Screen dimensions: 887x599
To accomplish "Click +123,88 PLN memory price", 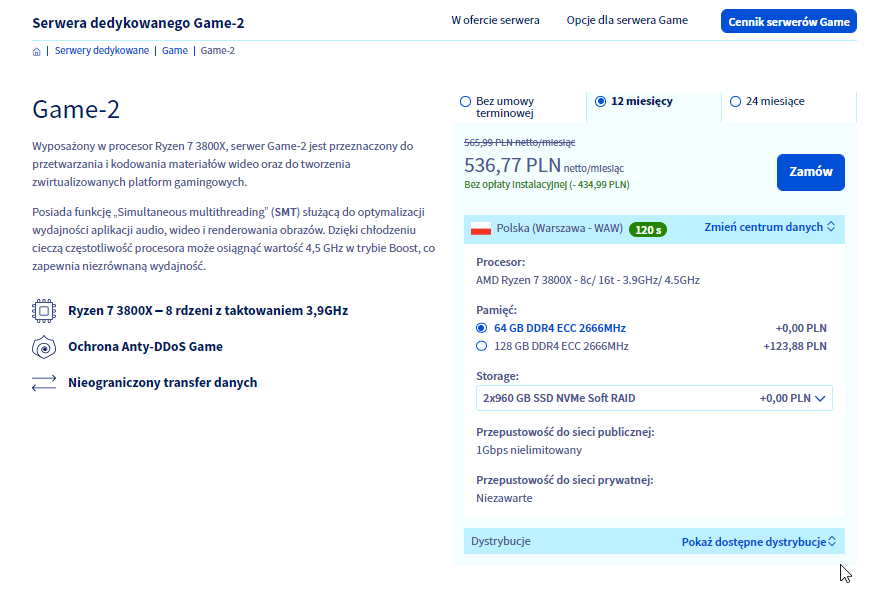I will coord(795,346).
